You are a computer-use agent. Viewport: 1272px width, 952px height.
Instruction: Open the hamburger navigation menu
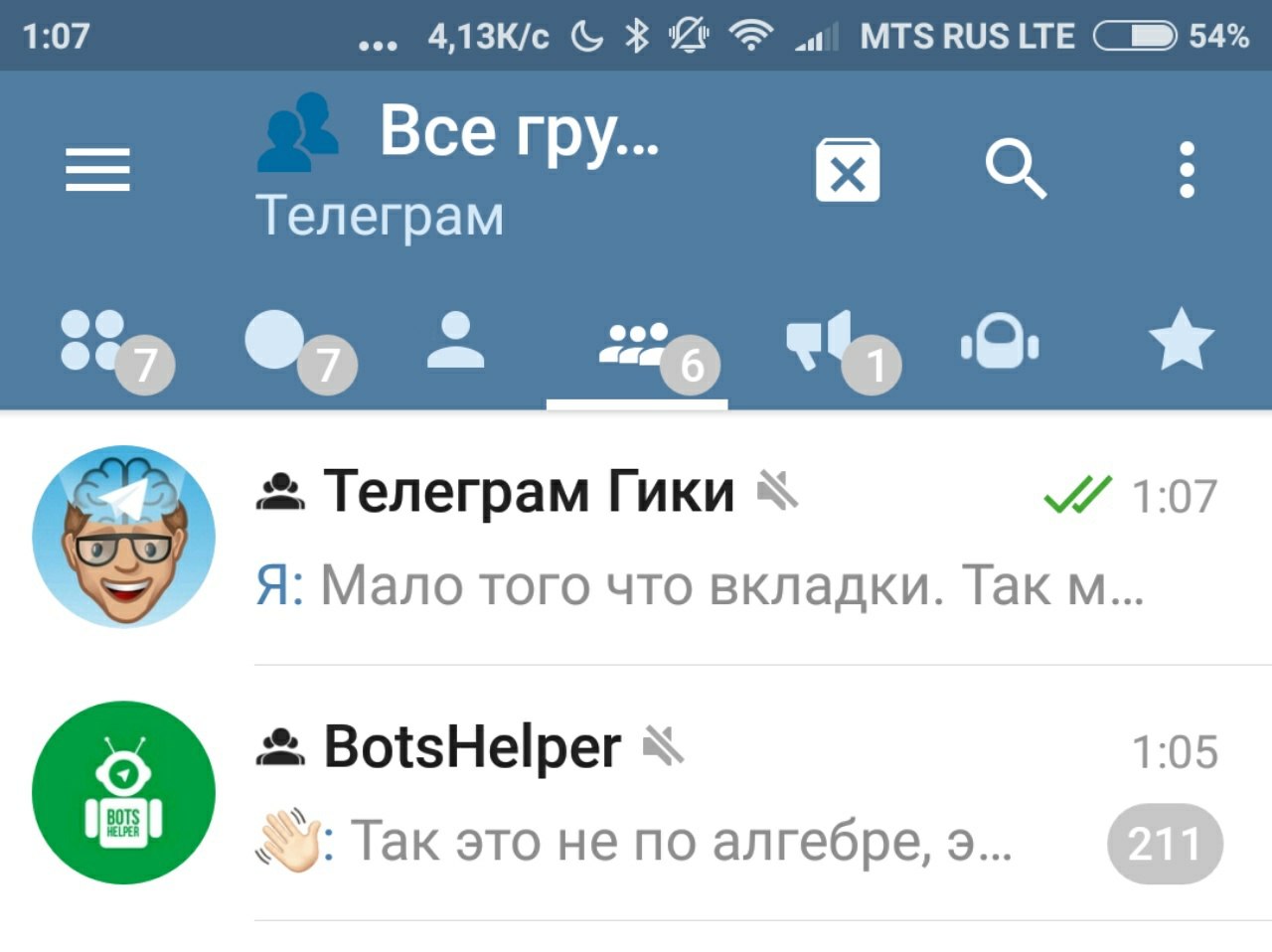coord(97,170)
